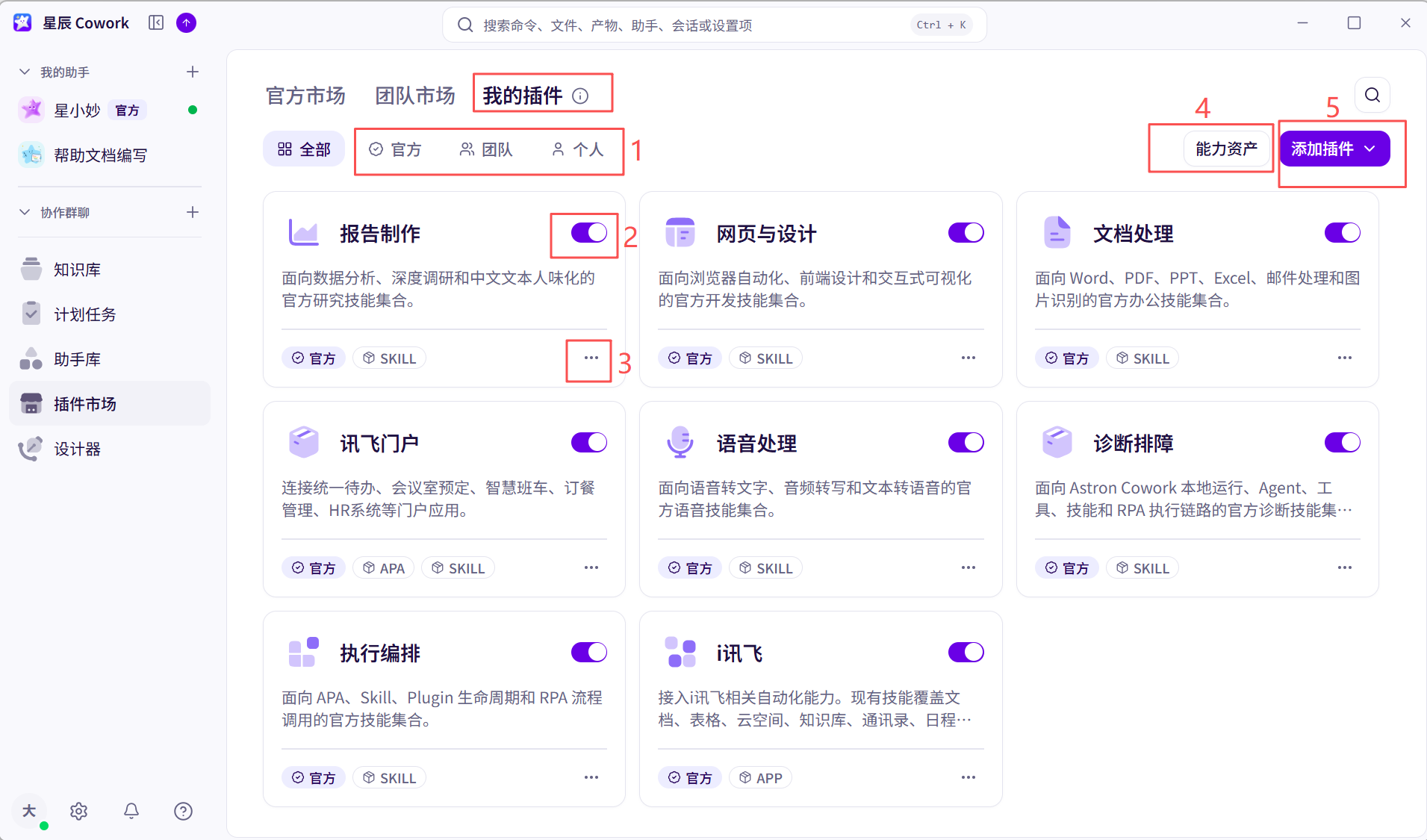The height and width of the screenshot is (840, 1427).
Task: Filter plugins by 全部
Action: pos(304,149)
